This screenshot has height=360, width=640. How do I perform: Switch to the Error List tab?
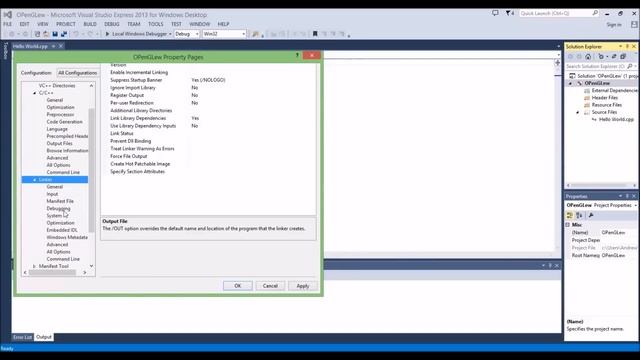pos(22,337)
